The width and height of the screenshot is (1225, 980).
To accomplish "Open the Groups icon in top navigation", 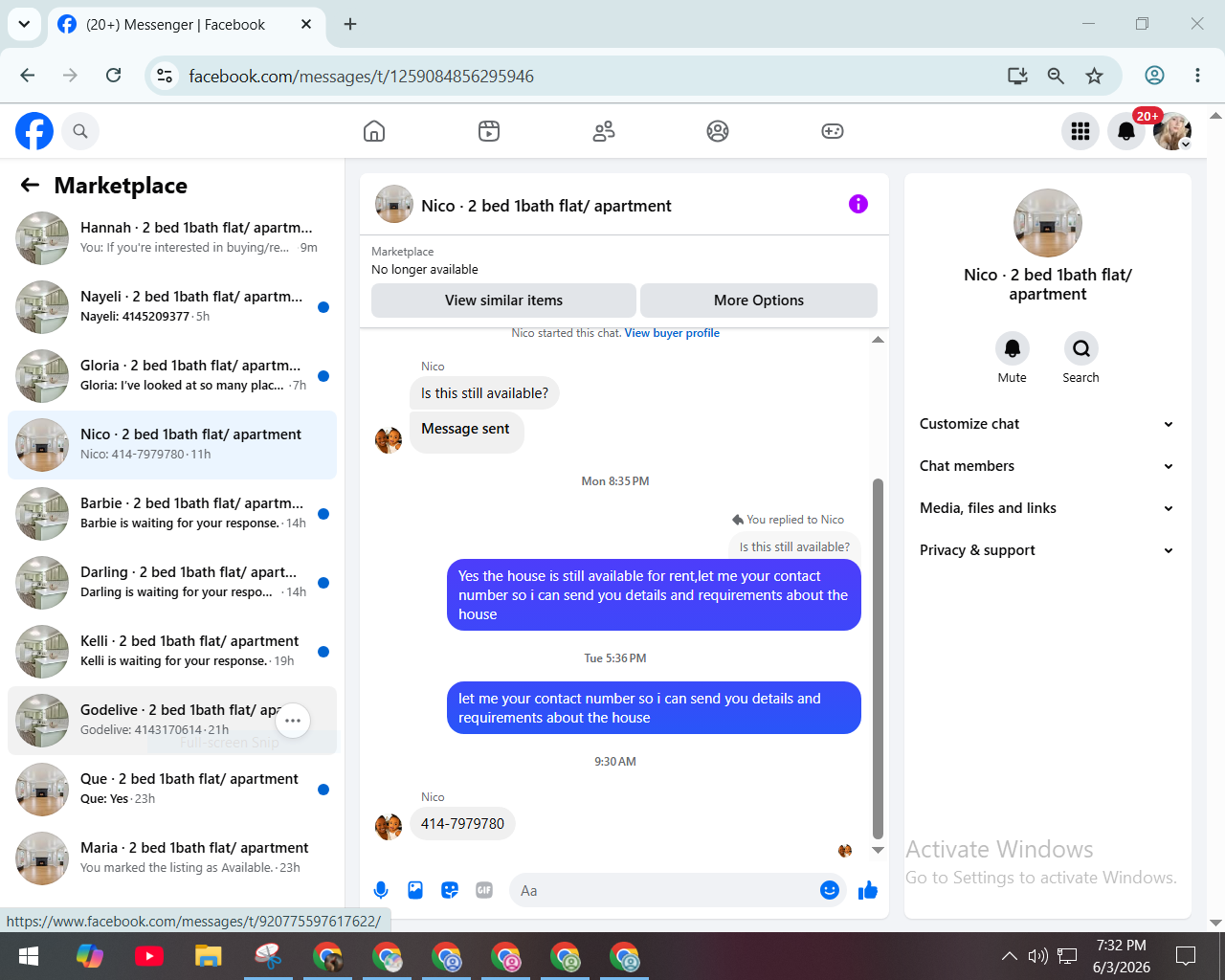I will tap(718, 131).
